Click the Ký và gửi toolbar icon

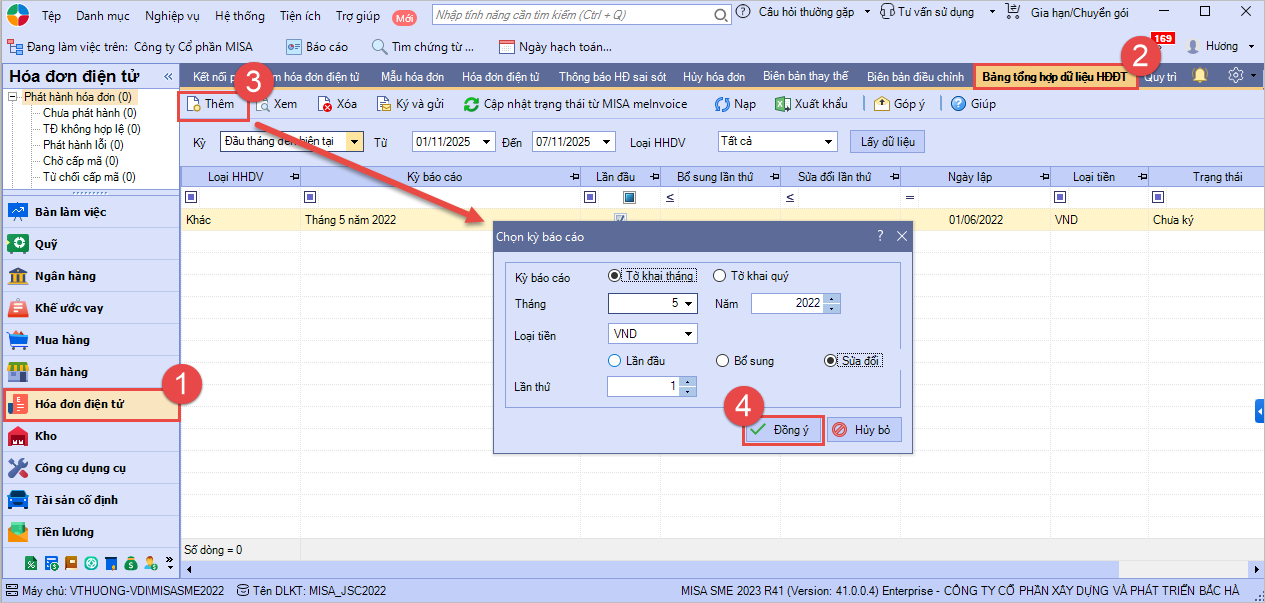tap(385, 104)
